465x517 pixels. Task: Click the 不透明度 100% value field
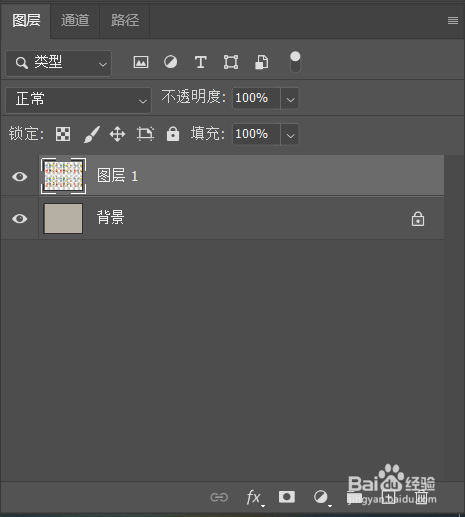pos(256,98)
